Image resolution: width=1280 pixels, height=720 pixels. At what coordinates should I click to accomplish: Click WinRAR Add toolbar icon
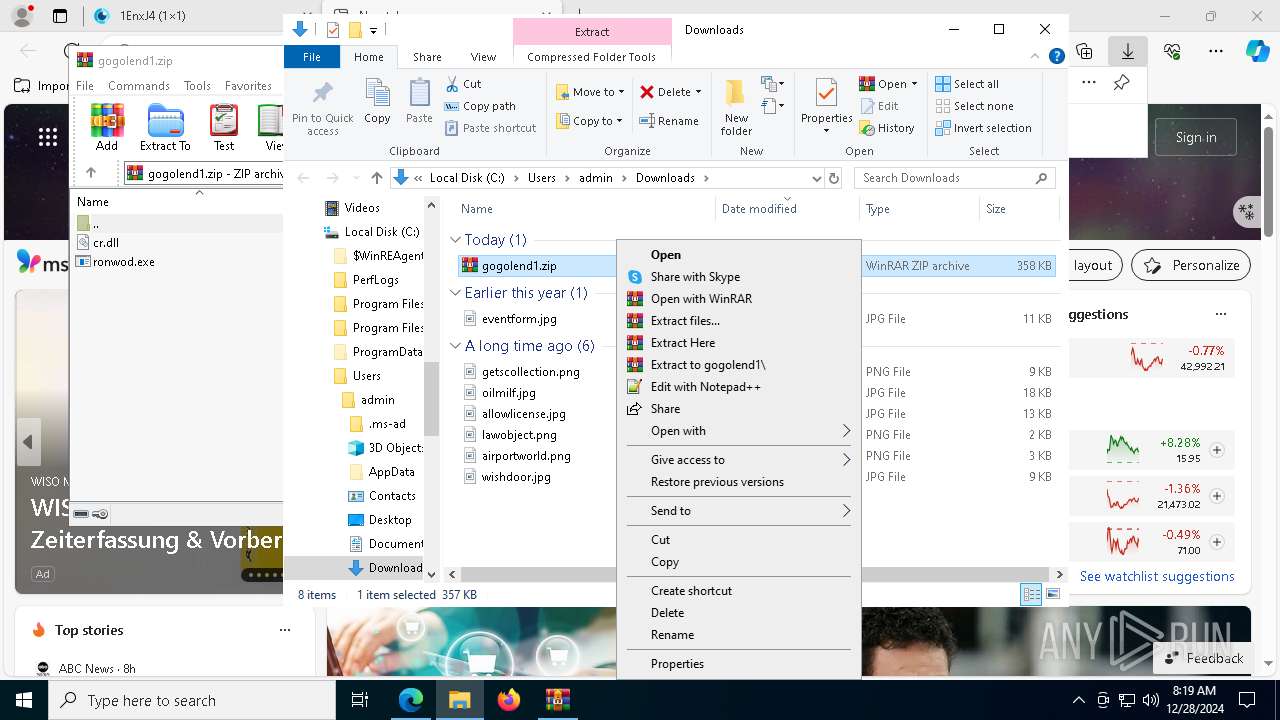[107, 127]
